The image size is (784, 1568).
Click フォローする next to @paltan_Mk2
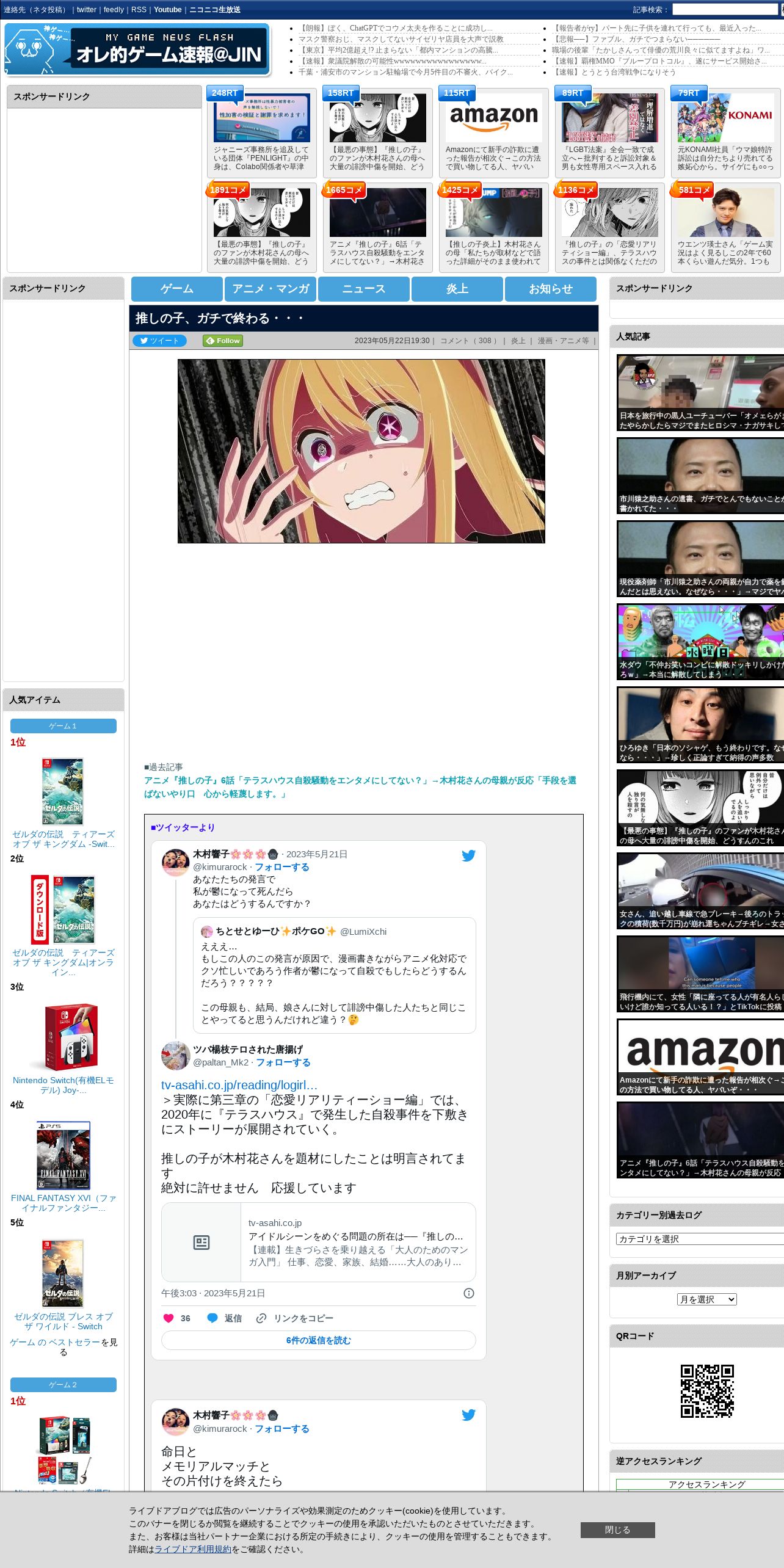(283, 1062)
